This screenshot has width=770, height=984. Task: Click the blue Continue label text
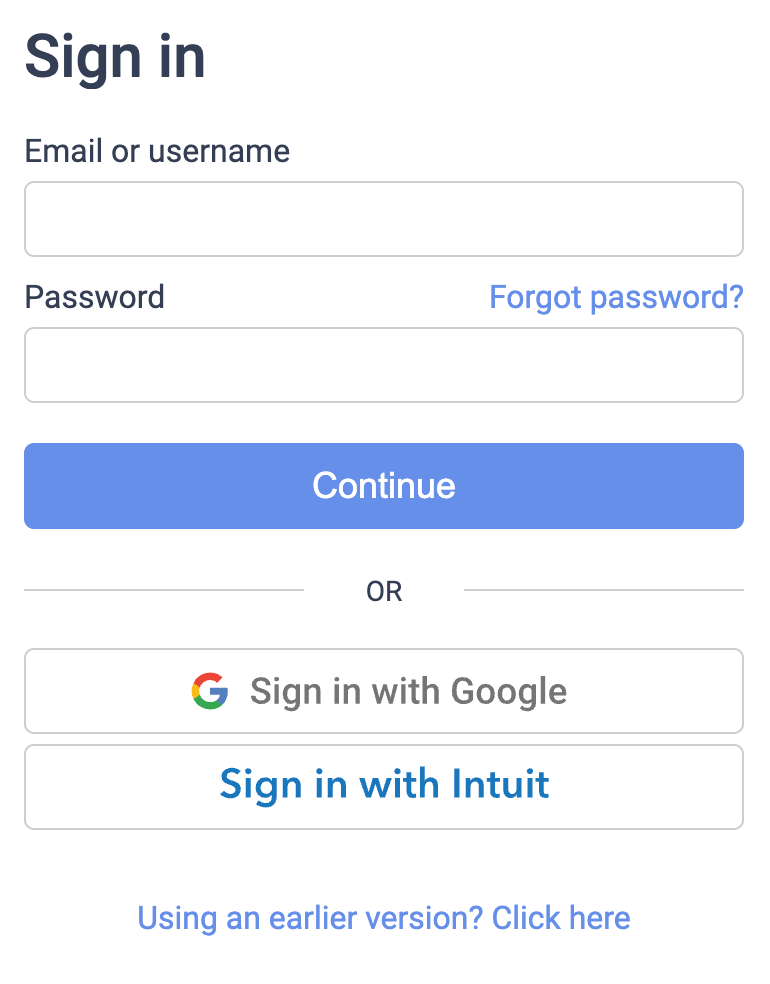click(x=384, y=486)
